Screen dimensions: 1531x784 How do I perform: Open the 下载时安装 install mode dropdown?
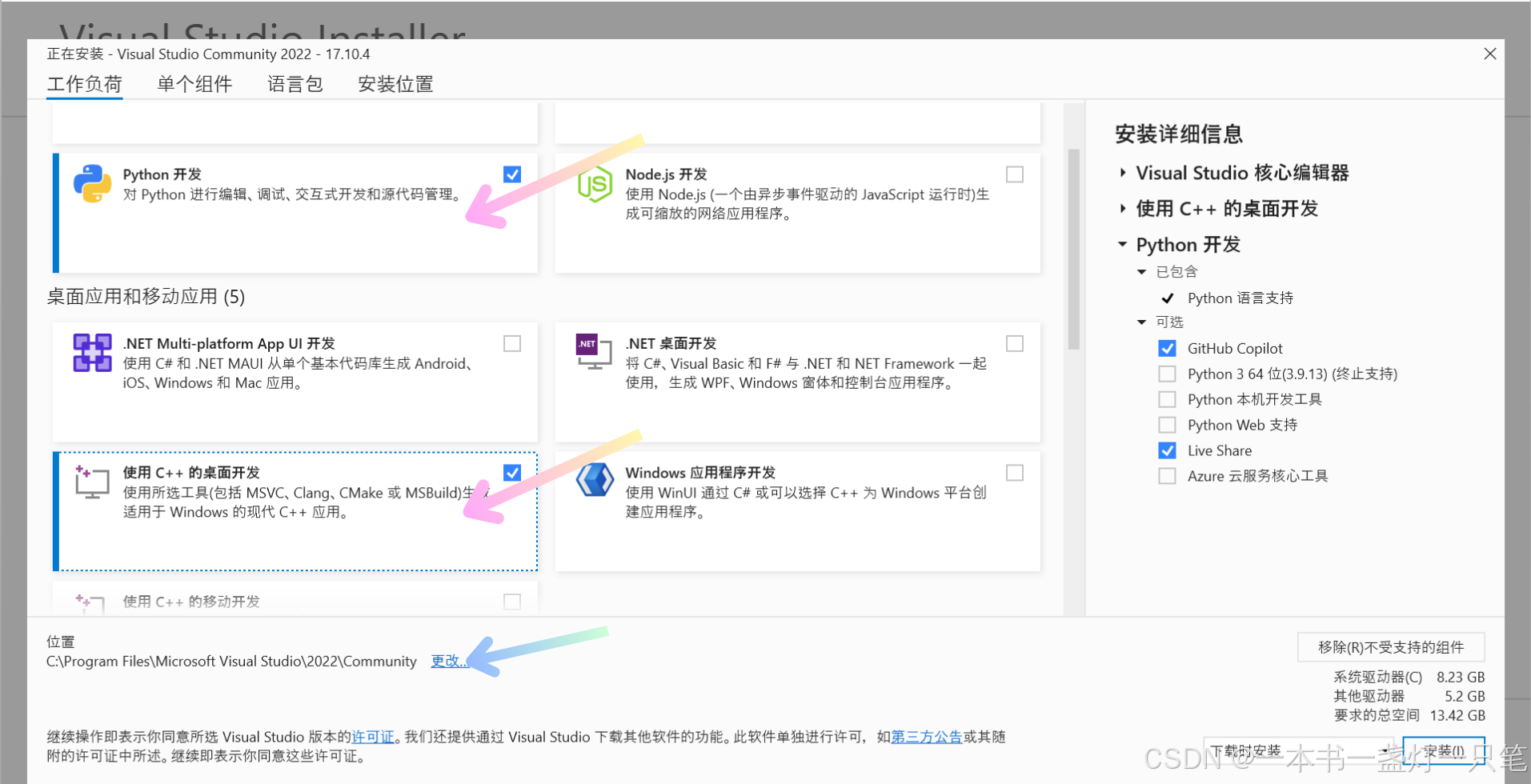tap(1298, 751)
